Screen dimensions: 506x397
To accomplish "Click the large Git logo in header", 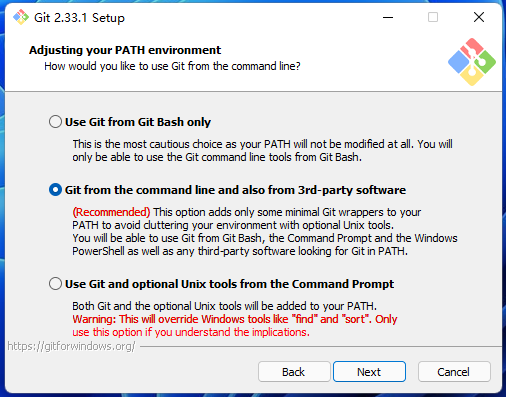I will pyautogui.click(x=472, y=62).
